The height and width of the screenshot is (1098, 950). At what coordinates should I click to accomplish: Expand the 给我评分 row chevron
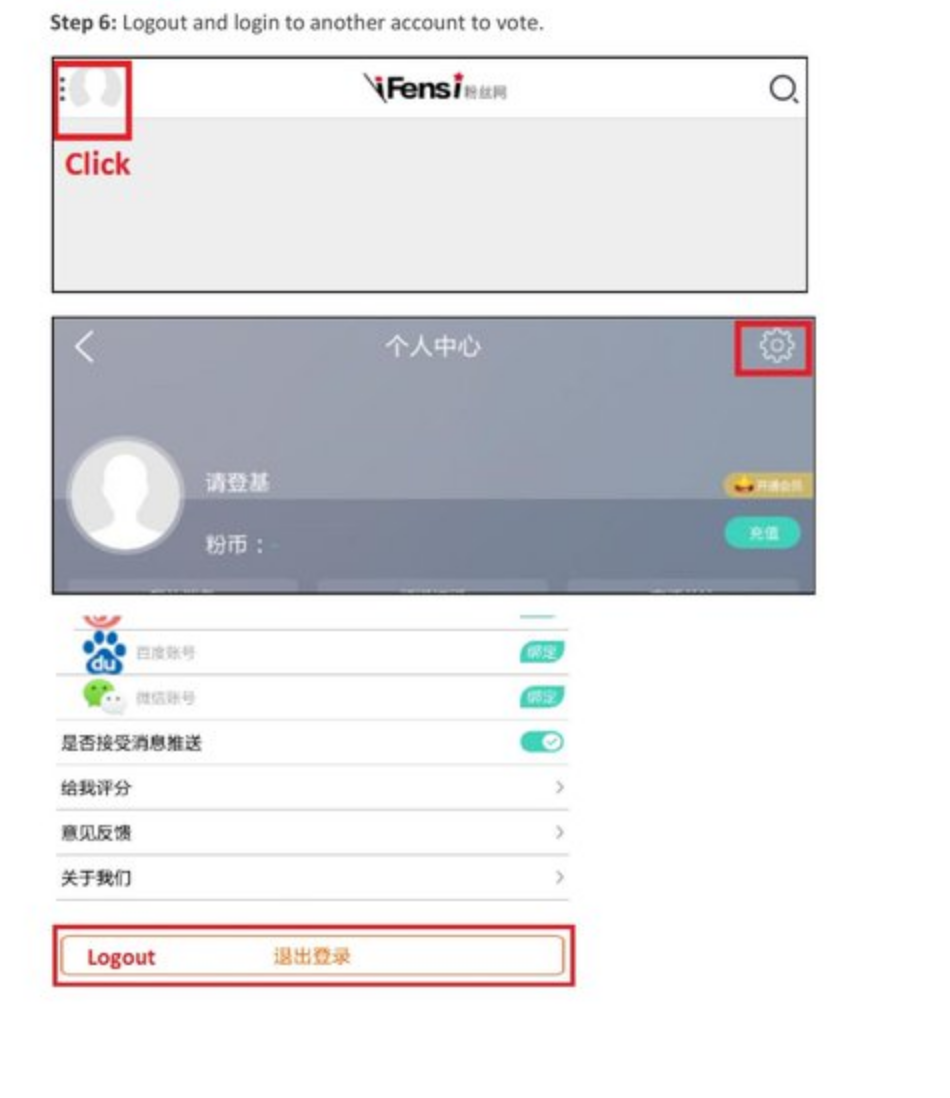[559, 787]
